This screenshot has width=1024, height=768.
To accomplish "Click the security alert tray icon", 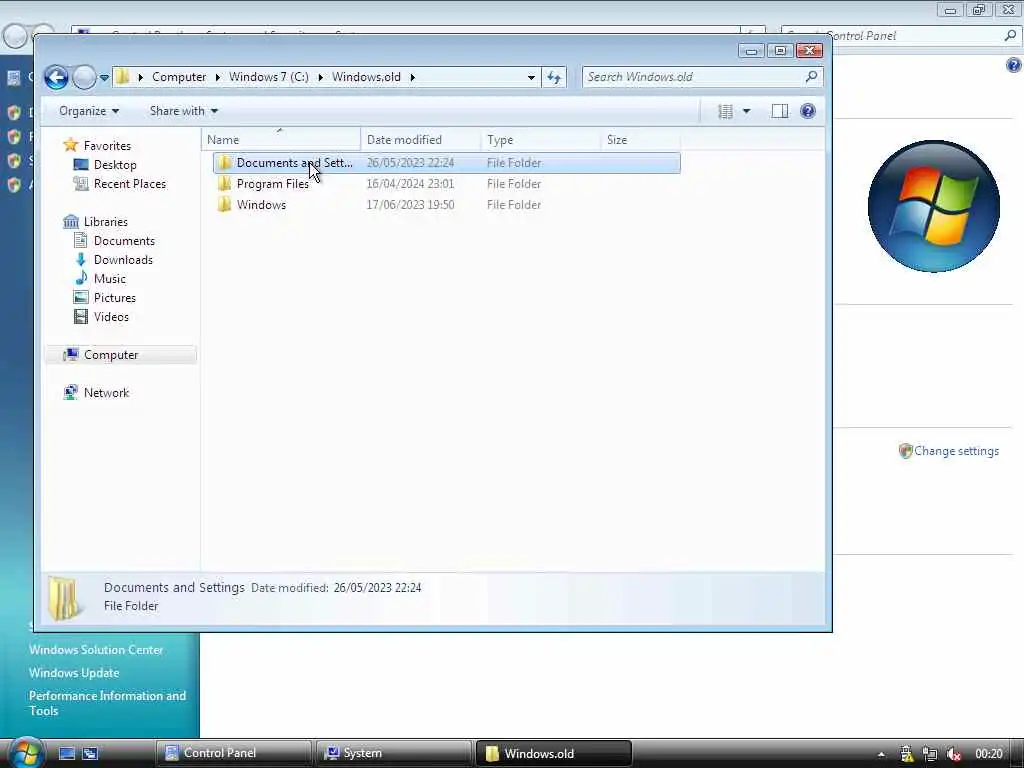I will 906,754.
